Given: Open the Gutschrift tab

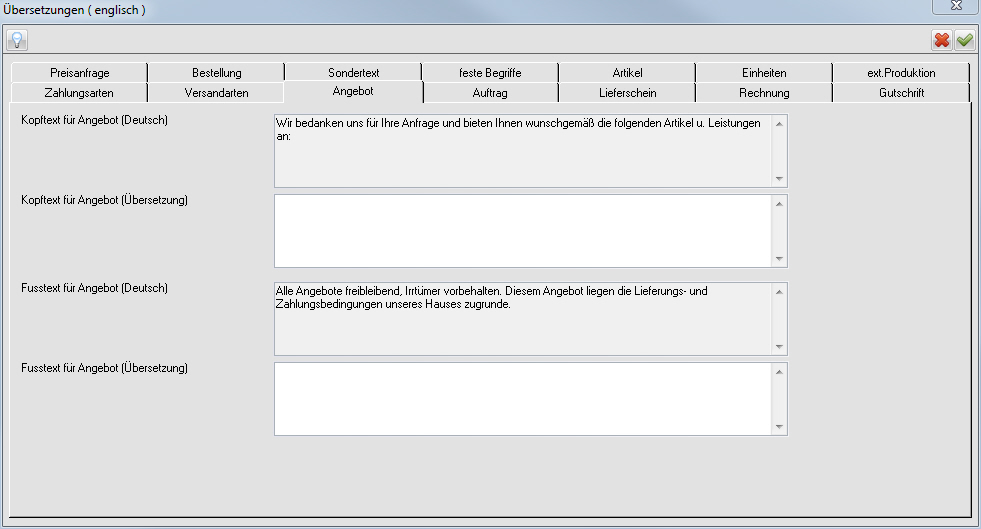Looking at the screenshot, I should coord(901,93).
